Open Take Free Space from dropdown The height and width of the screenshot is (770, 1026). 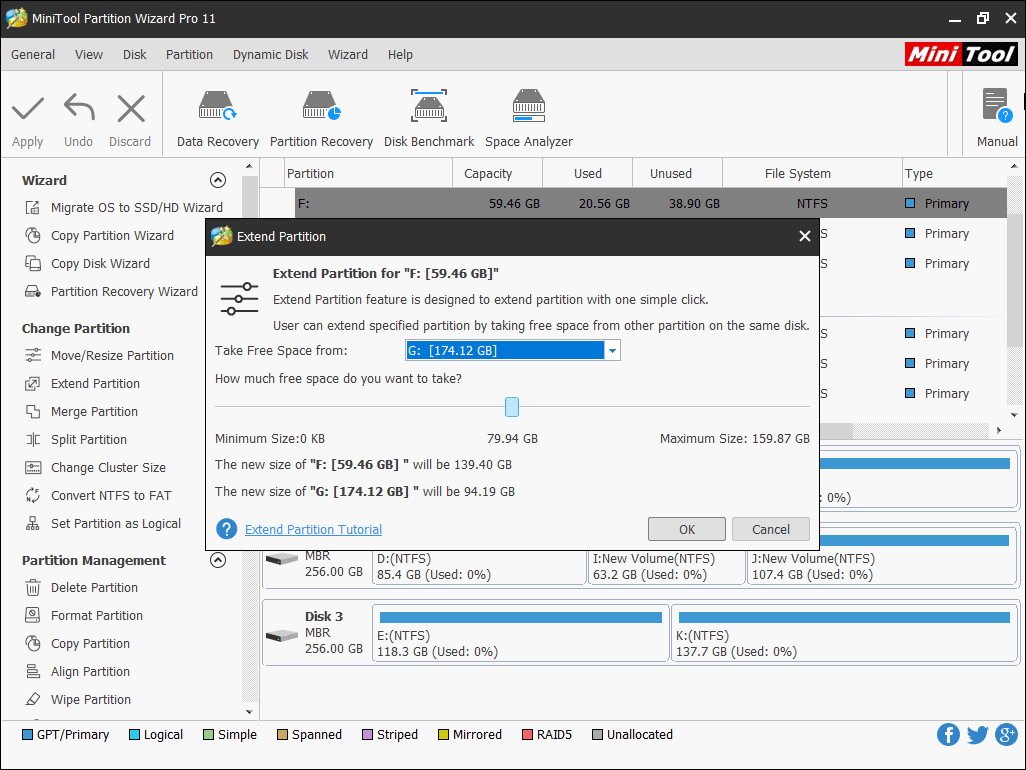pos(612,351)
